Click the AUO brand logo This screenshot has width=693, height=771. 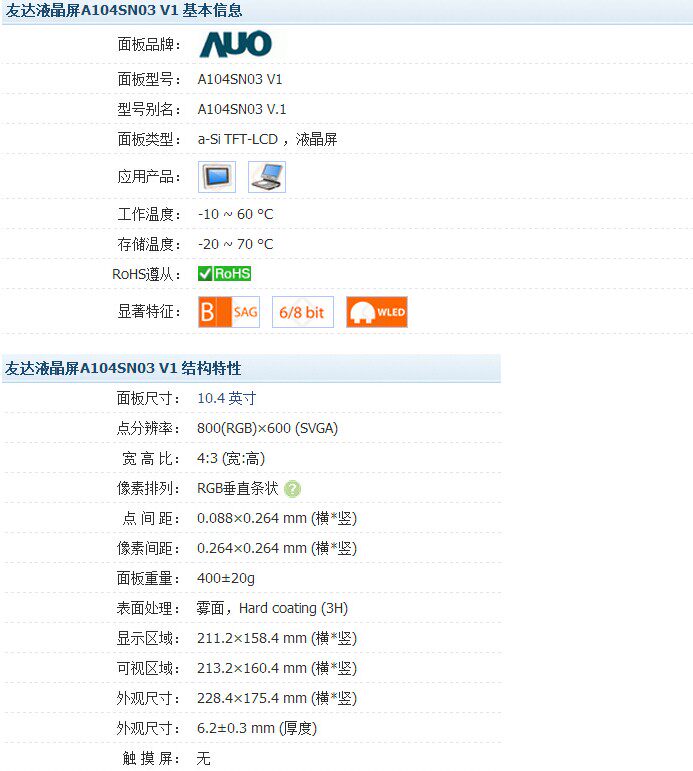pyautogui.click(x=236, y=44)
